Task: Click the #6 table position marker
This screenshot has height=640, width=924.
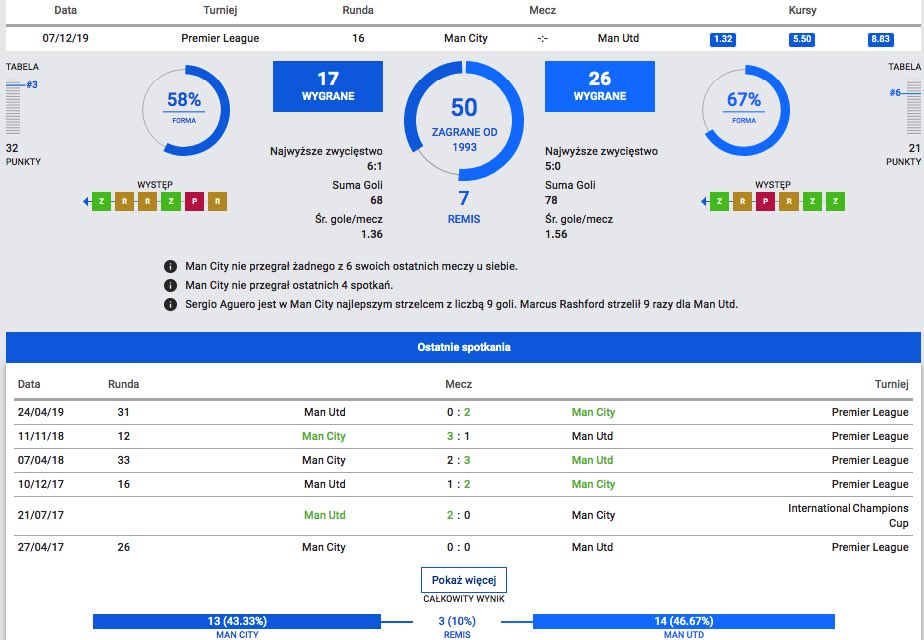Action: pos(896,92)
